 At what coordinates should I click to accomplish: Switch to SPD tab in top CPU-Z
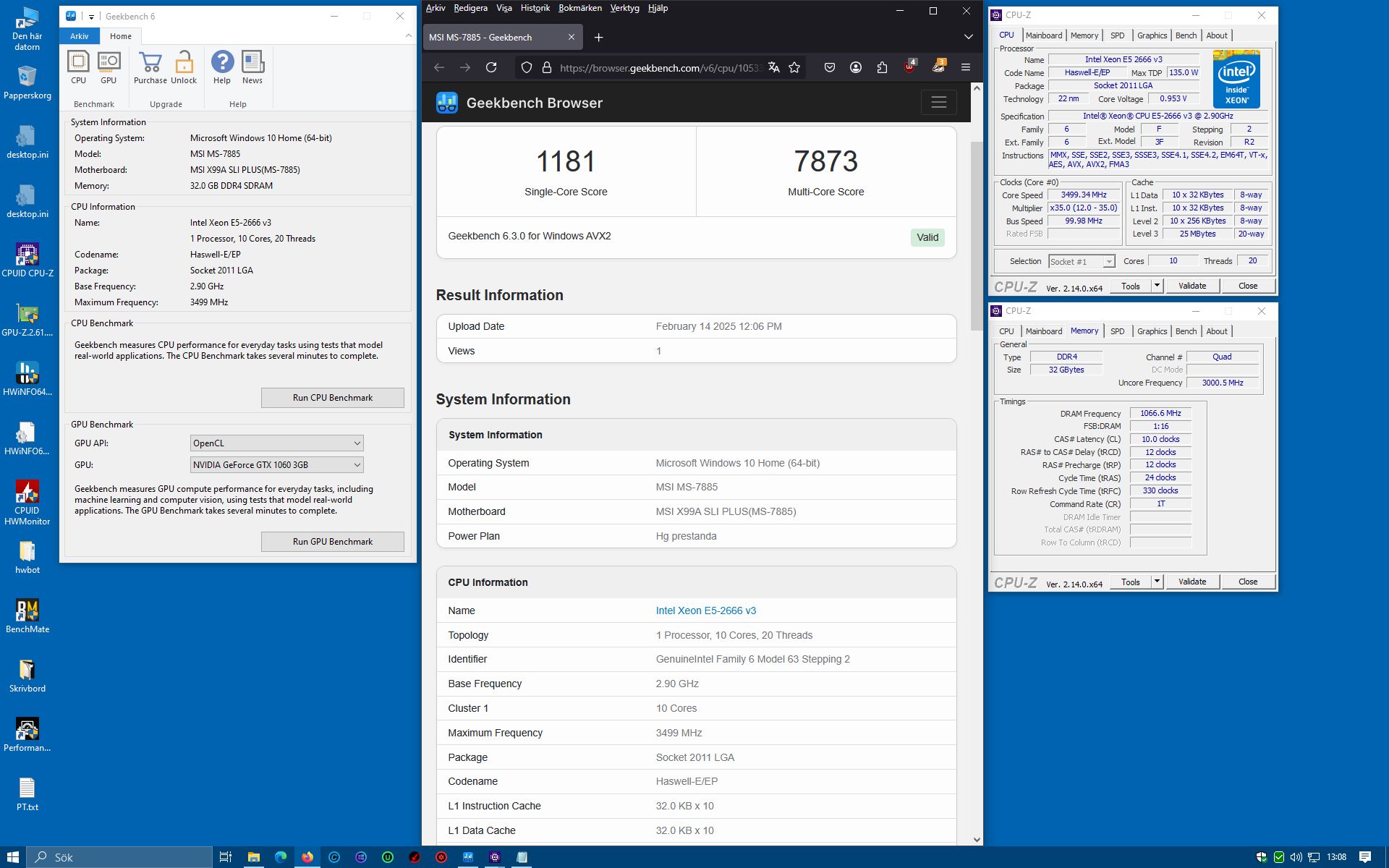click(x=1118, y=35)
